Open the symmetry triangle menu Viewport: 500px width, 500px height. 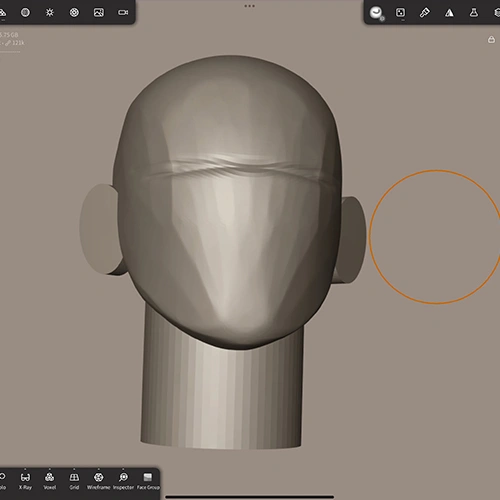pos(449,13)
